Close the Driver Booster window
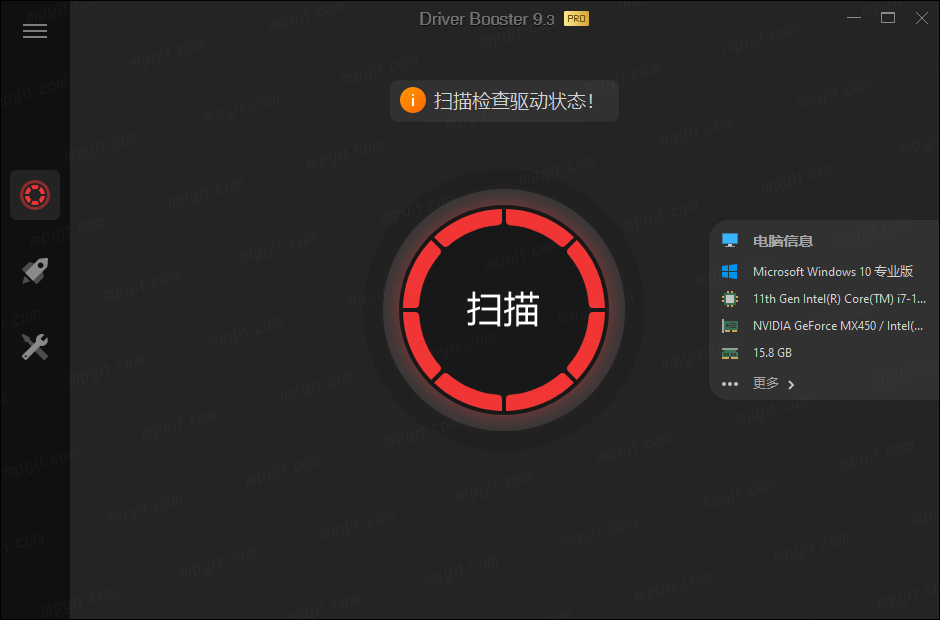The image size is (940, 620). (x=922, y=18)
